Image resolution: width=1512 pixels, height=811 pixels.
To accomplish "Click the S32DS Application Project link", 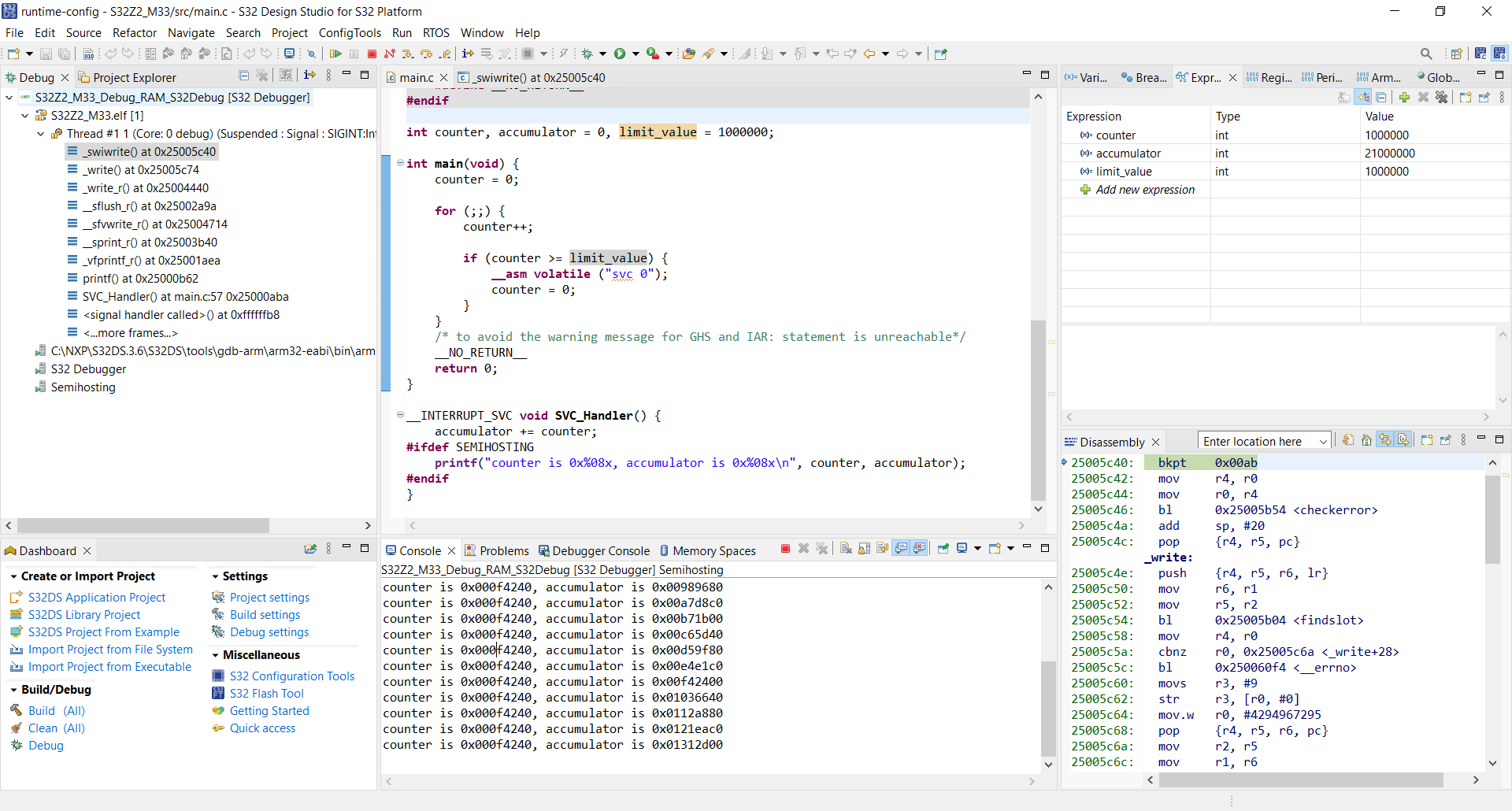I will click(x=97, y=598).
